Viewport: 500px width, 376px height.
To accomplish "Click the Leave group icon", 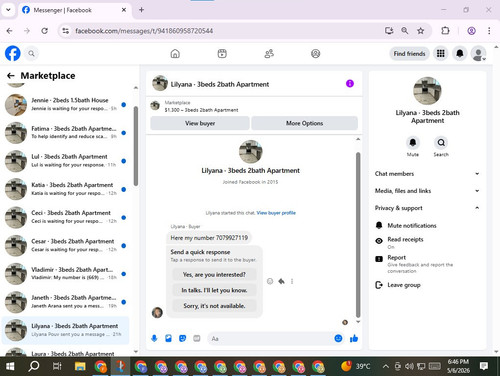I will coord(379,285).
